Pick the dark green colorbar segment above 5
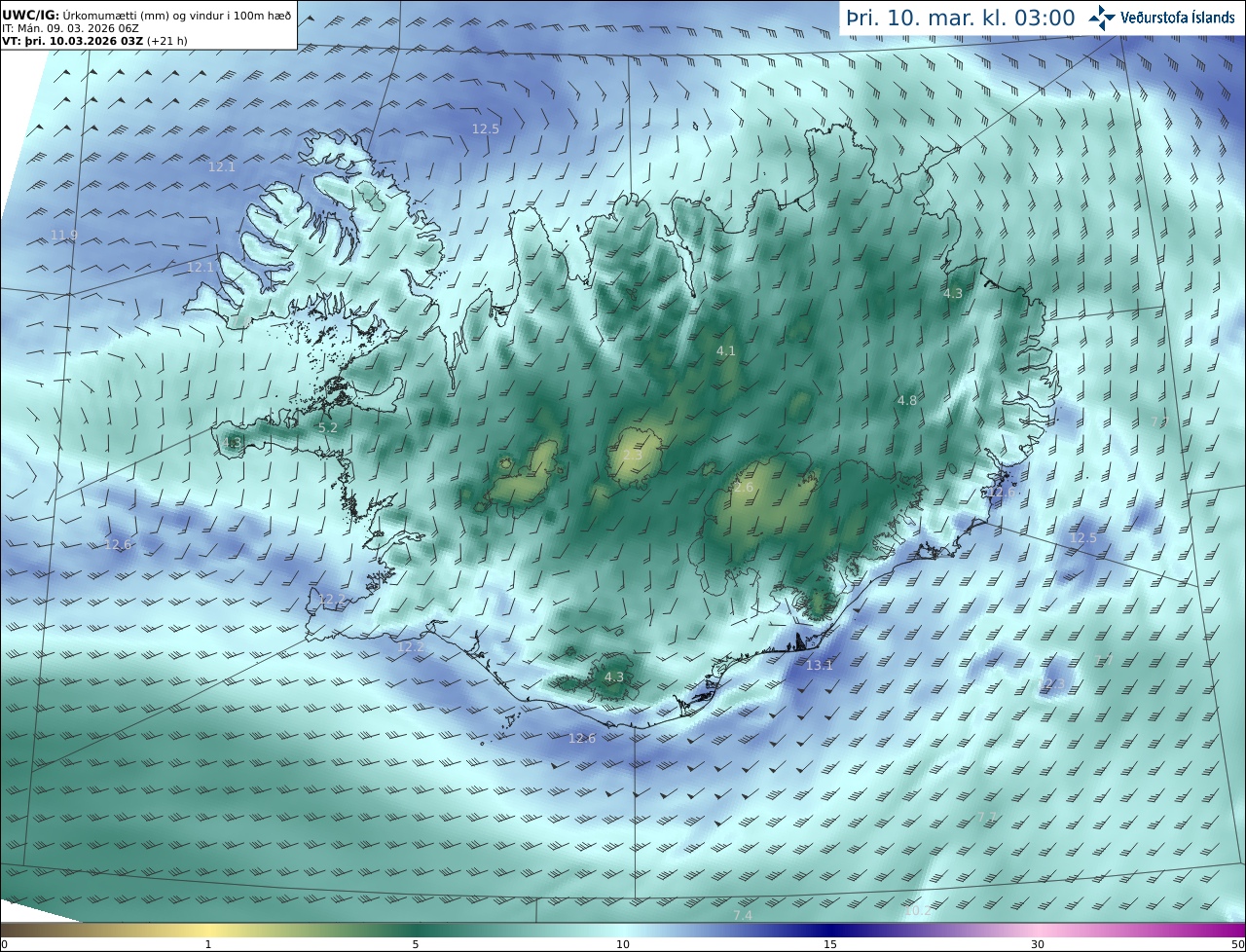Image resolution: width=1246 pixels, height=952 pixels. tap(416, 930)
